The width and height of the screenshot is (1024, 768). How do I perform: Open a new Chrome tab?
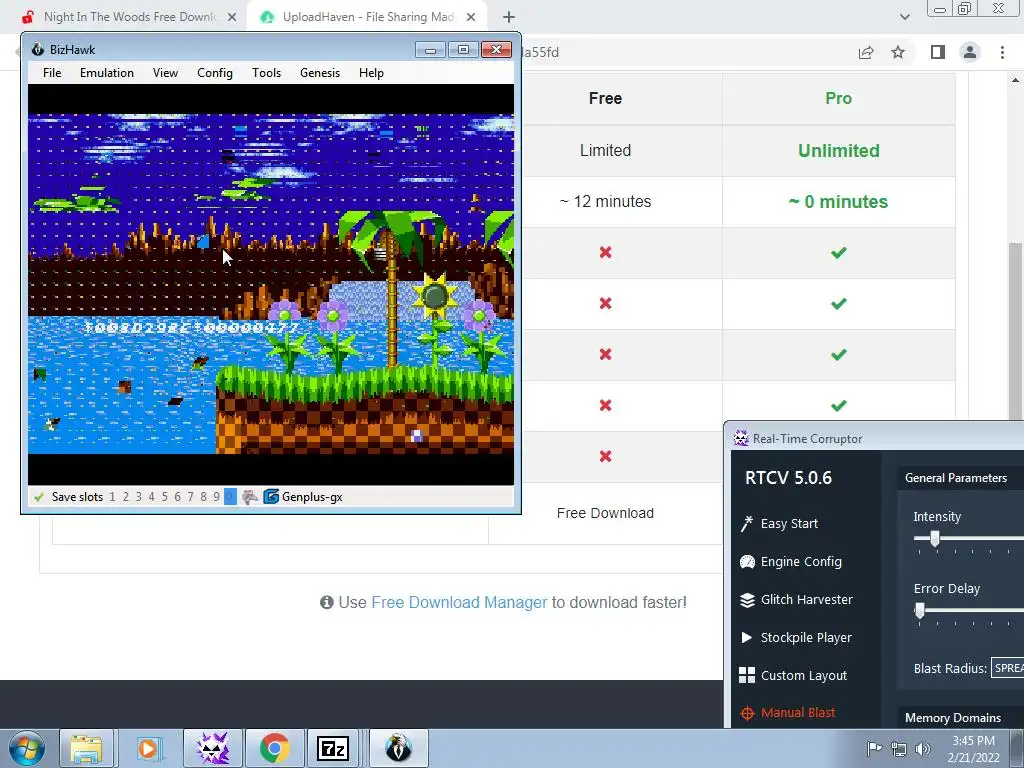[x=509, y=17]
